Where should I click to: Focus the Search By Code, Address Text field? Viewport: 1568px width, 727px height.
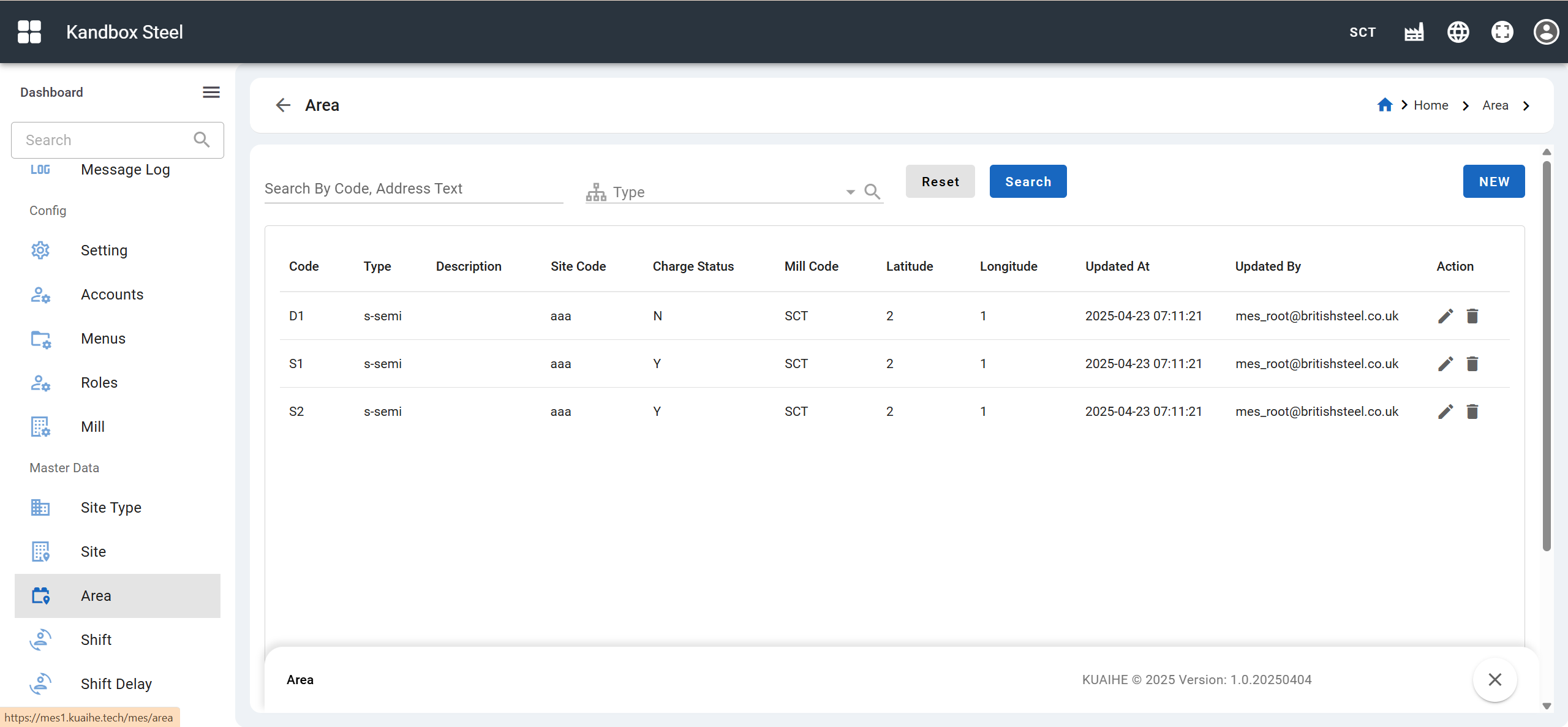point(413,189)
